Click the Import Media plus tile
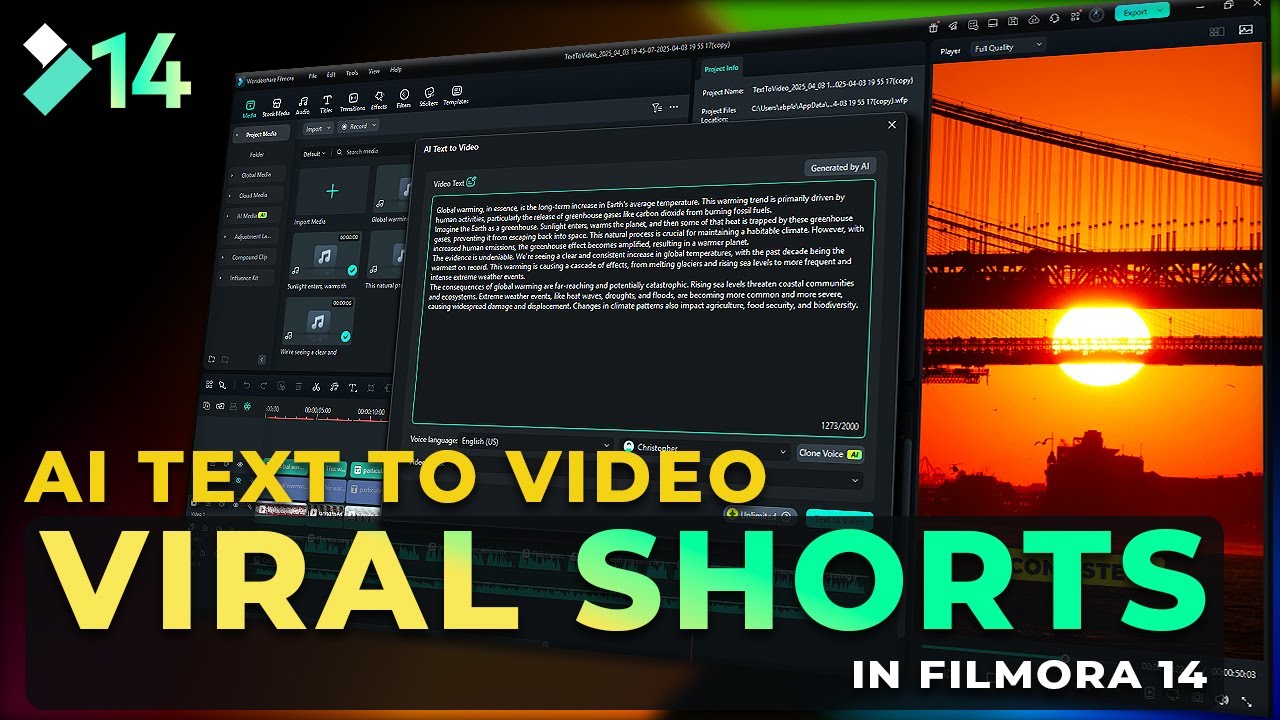Image resolution: width=1280 pixels, height=720 pixels. coord(332,190)
